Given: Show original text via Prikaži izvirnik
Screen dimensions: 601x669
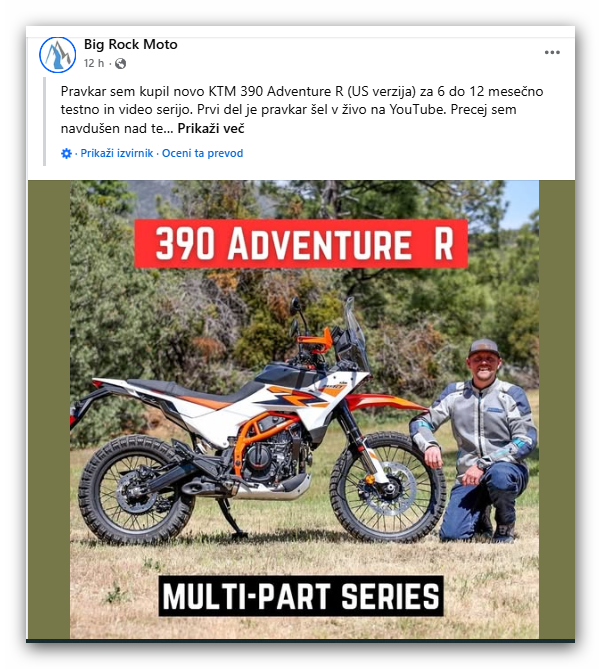Looking at the screenshot, I should (117, 153).
